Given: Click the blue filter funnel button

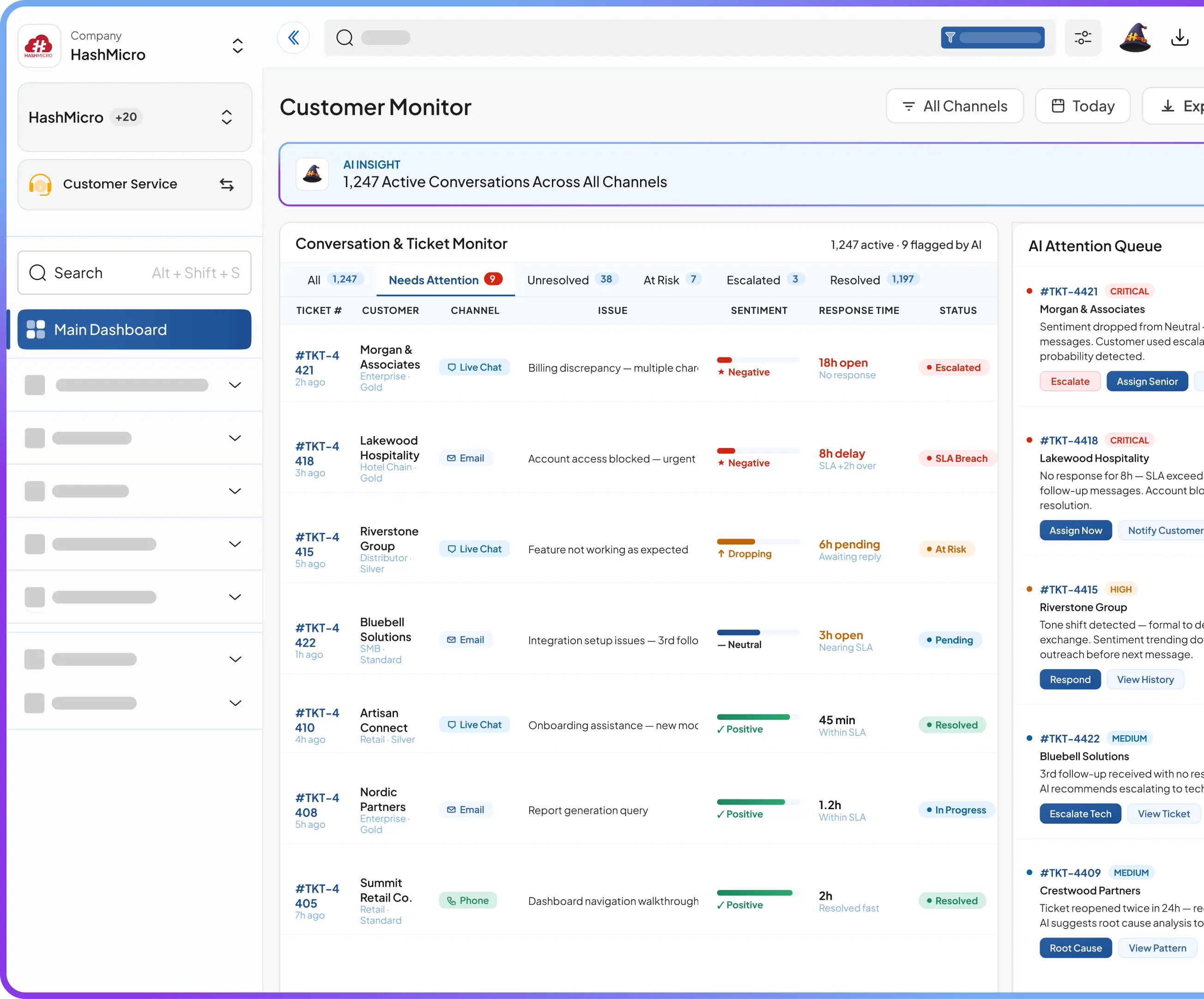Looking at the screenshot, I should pyautogui.click(x=992, y=38).
